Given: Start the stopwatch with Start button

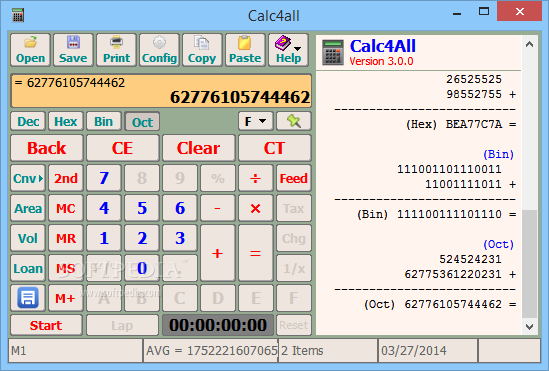Looking at the screenshot, I should coord(47,325).
